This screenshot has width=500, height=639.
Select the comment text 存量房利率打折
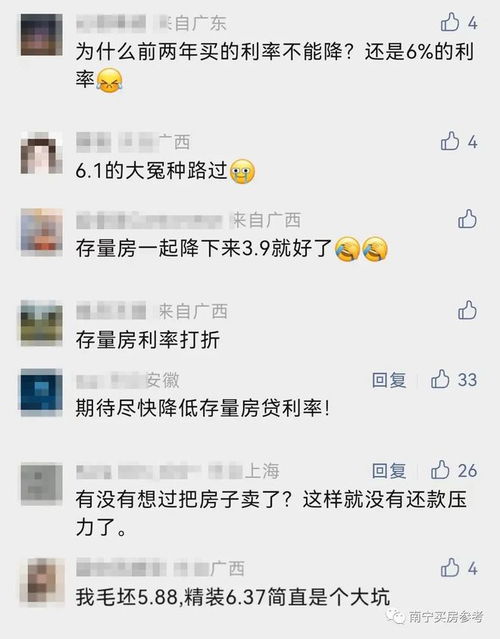(148, 339)
